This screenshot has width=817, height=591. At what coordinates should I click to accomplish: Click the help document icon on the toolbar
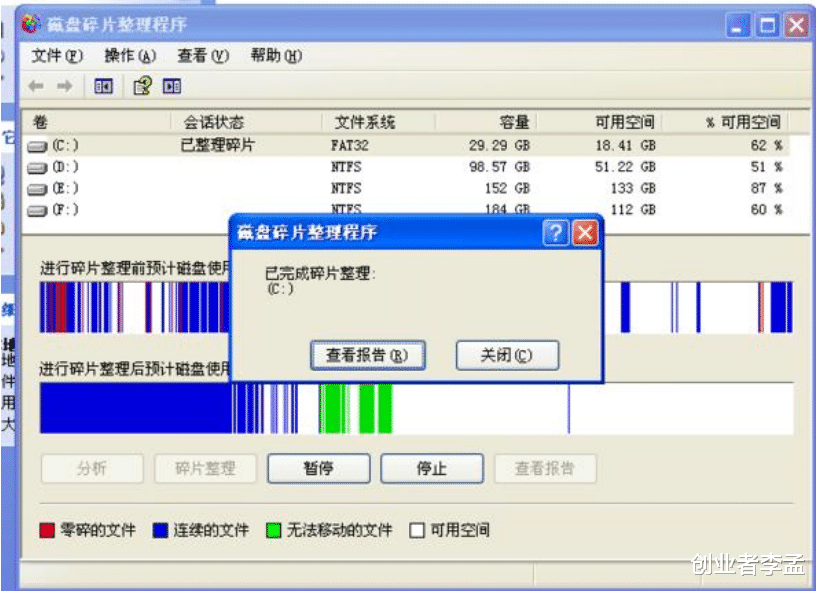[x=142, y=87]
